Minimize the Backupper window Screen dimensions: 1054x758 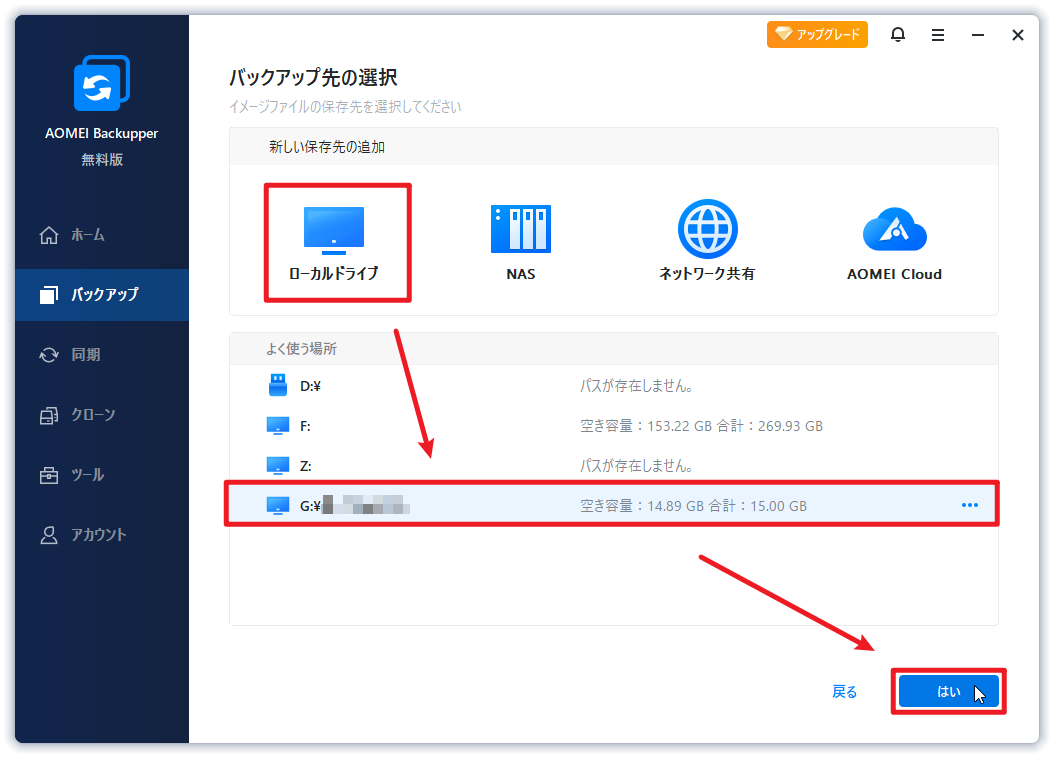click(x=978, y=35)
